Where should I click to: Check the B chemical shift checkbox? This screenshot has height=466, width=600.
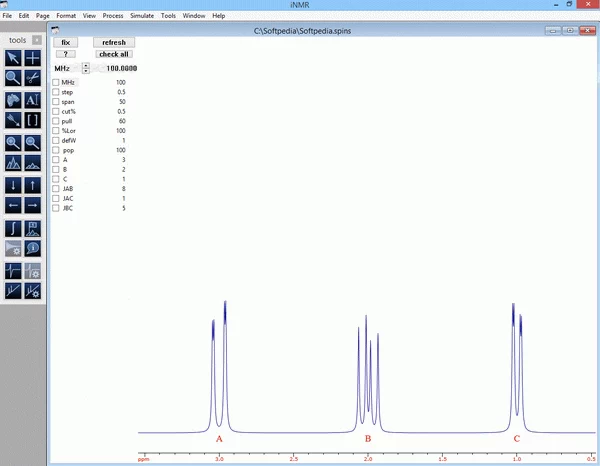pyautogui.click(x=56, y=169)
